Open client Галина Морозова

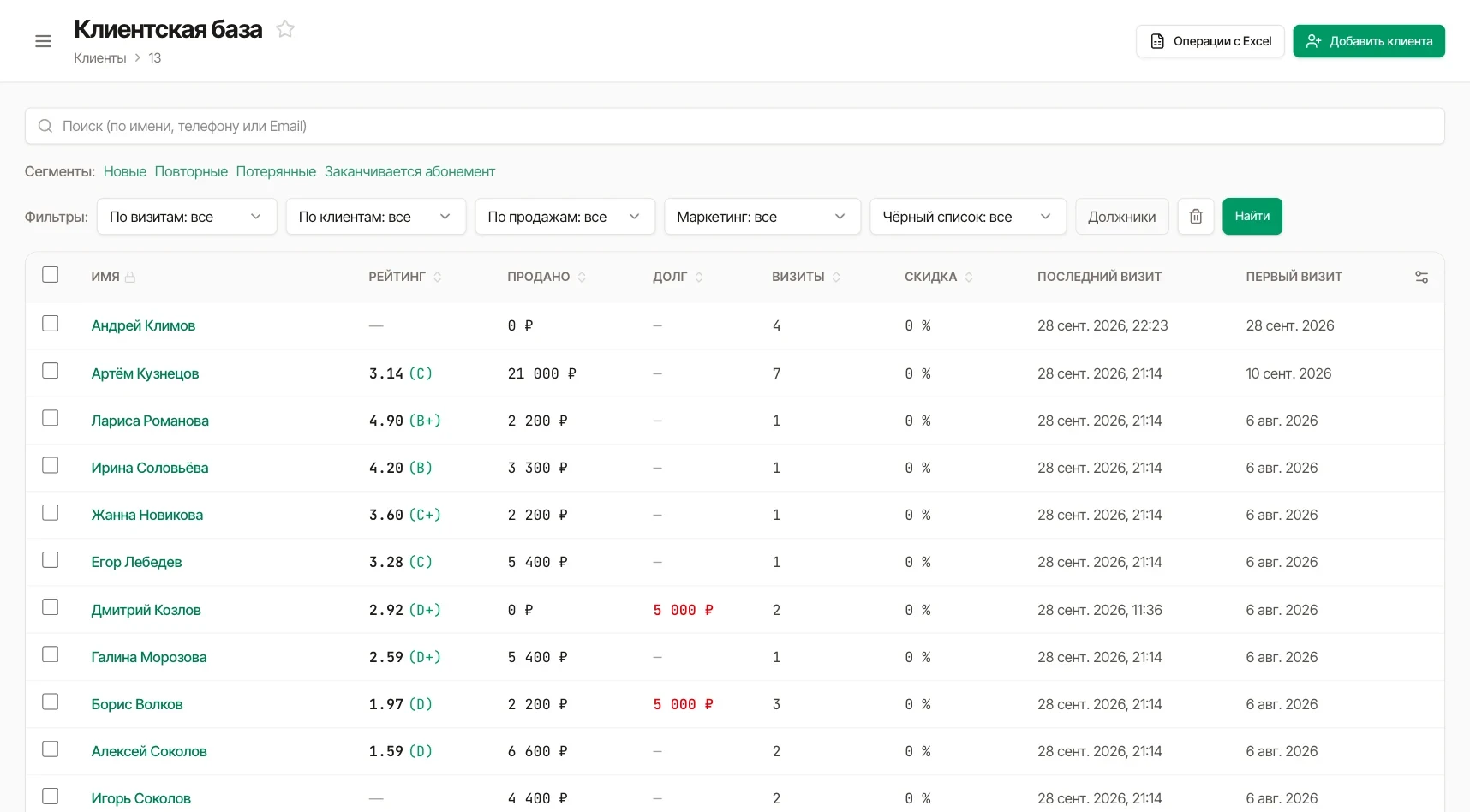point(149,657)
